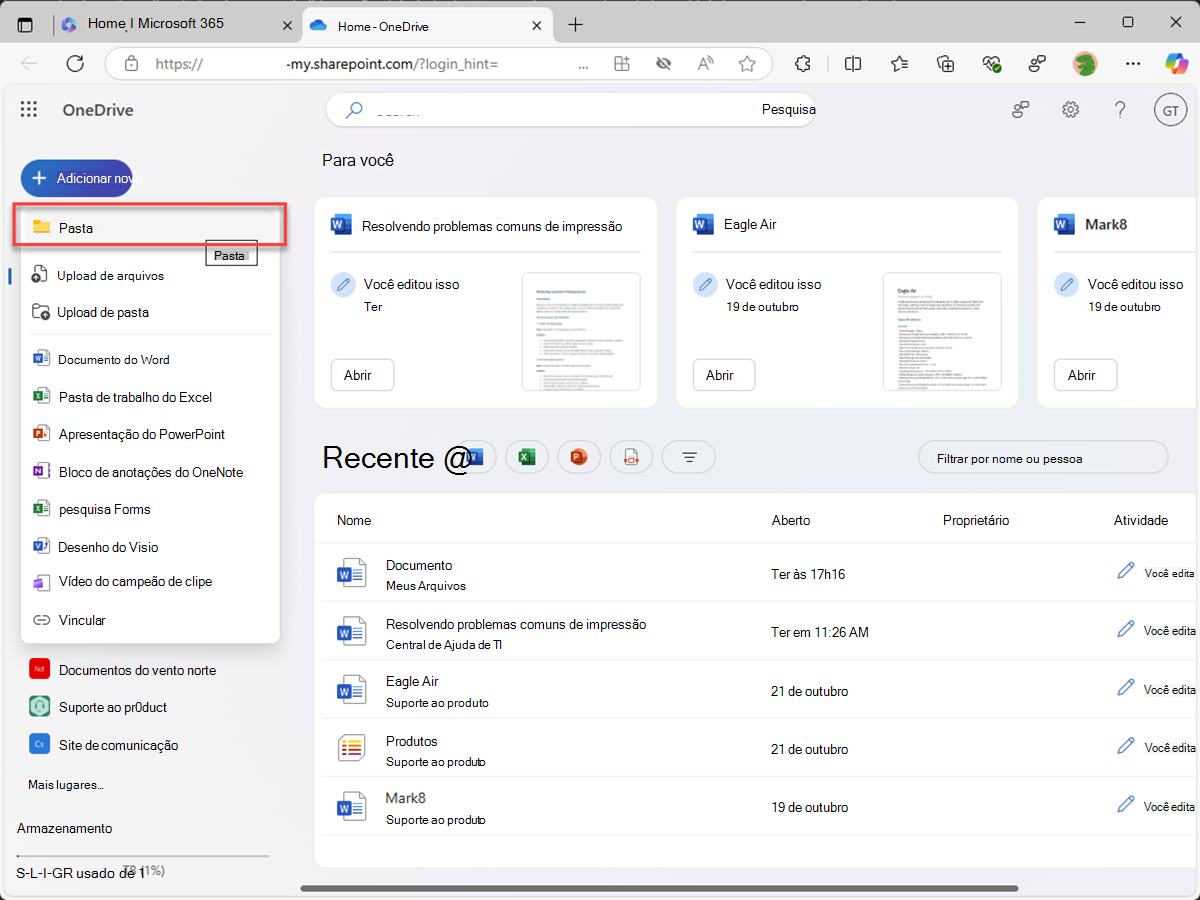This screenshot has width=1200, height=900.
Task: Open OneDrive settings gear
Action: point(1070,110)
